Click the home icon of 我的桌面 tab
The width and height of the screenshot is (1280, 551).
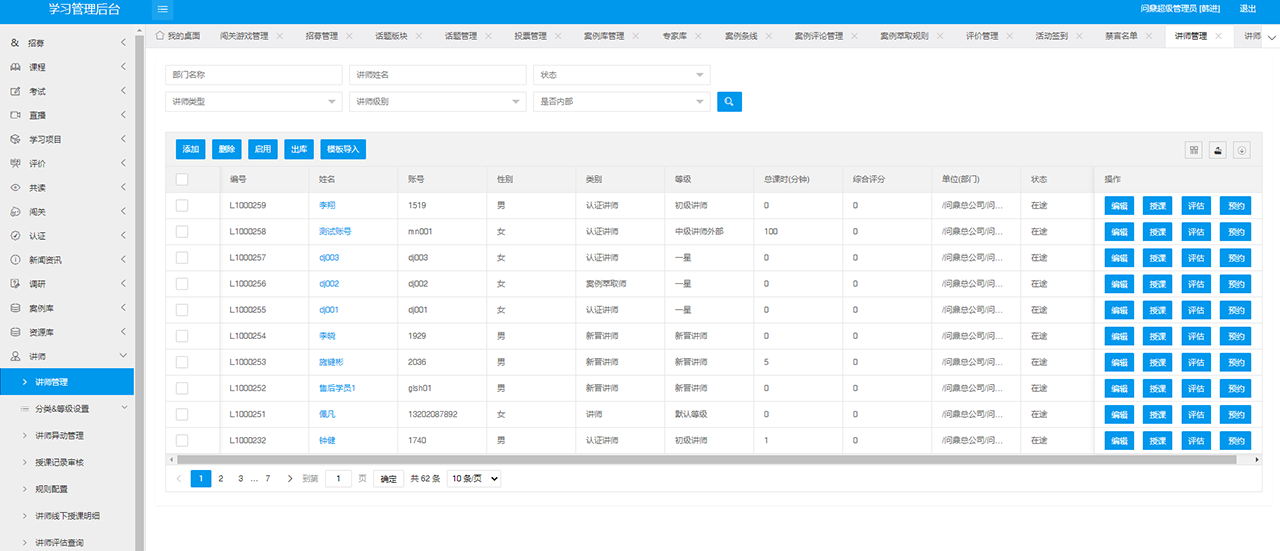point(160,35)
